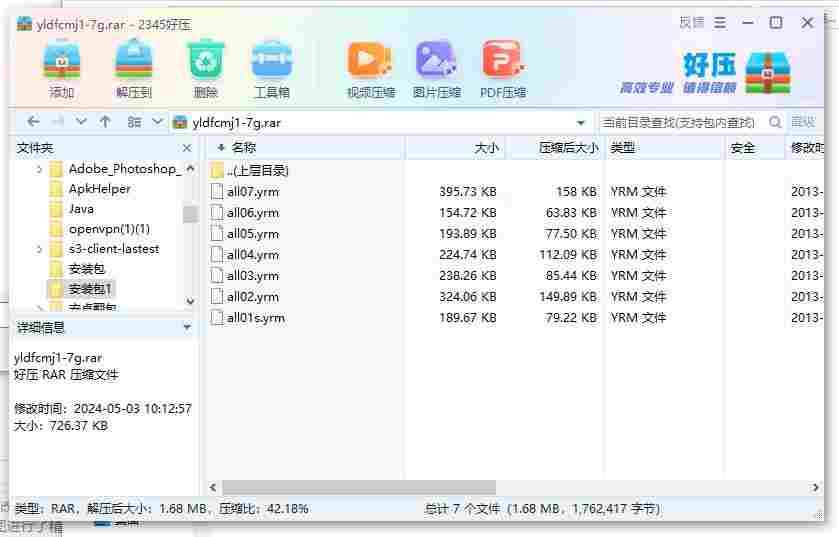Open the main menu hamburger icon
Viewport: 839px width, 537px height.
tap(720, 22)
